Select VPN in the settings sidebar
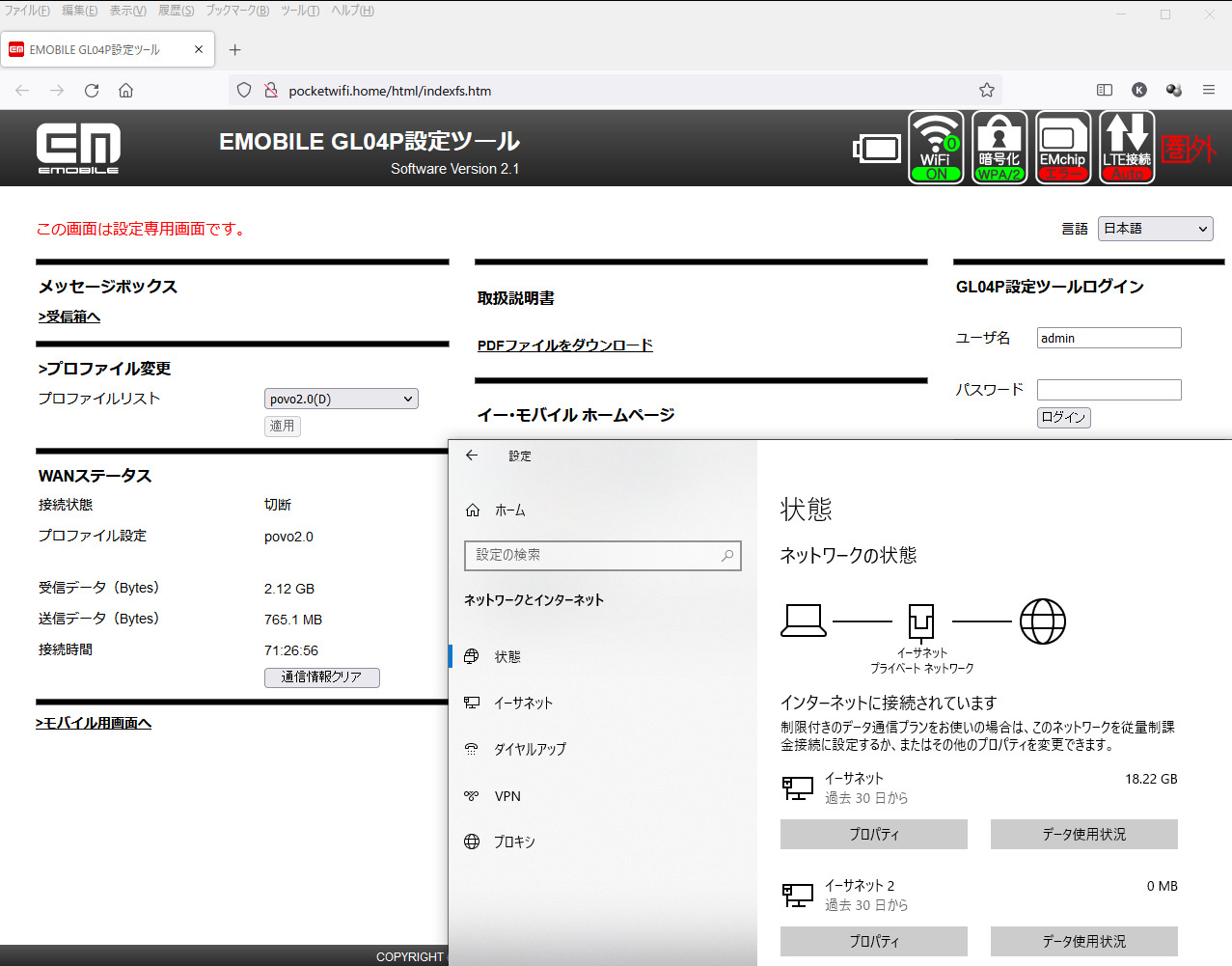This screenshot has height=966, width=1232. pos(507,796)
